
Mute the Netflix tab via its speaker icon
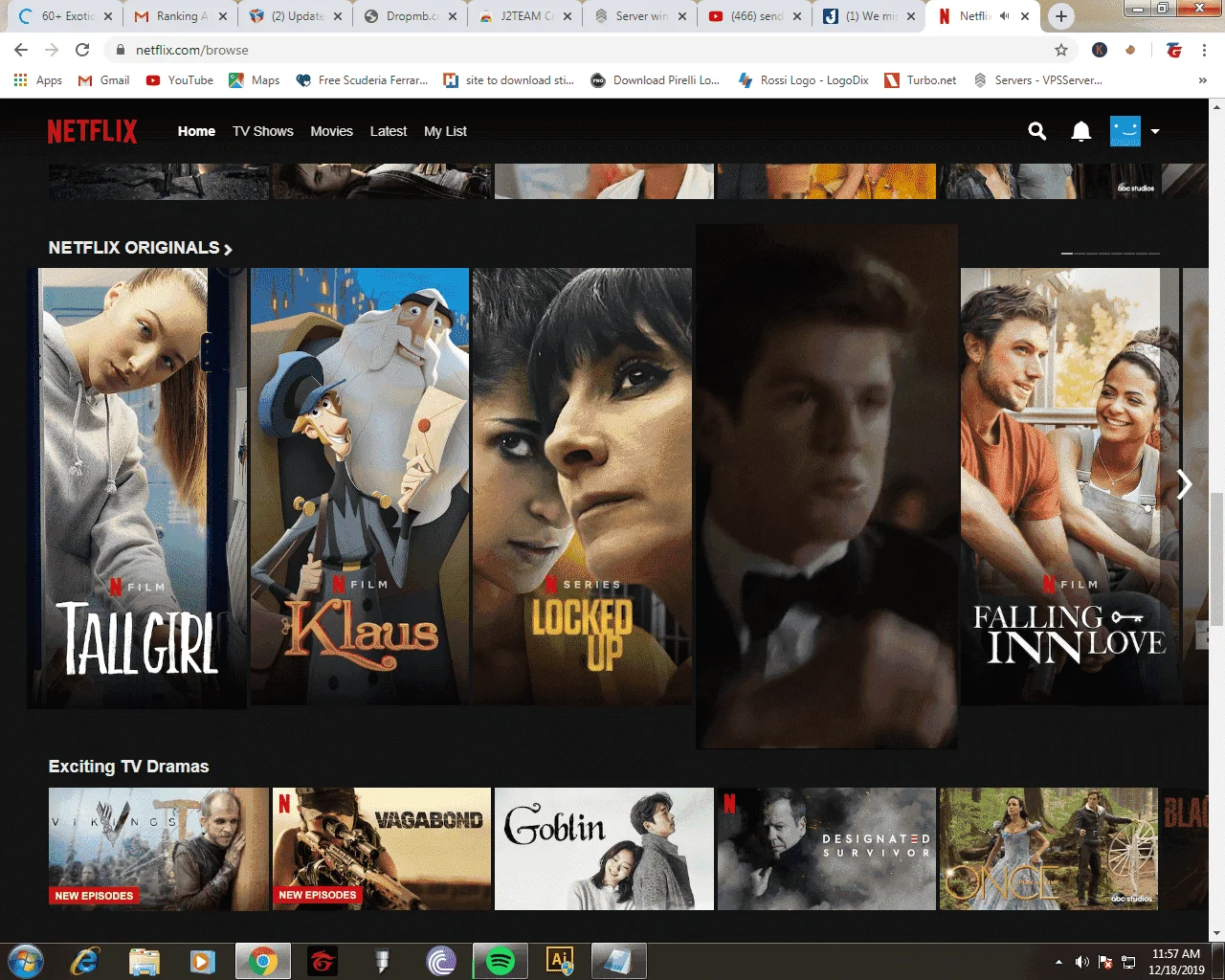point(1004,16)
